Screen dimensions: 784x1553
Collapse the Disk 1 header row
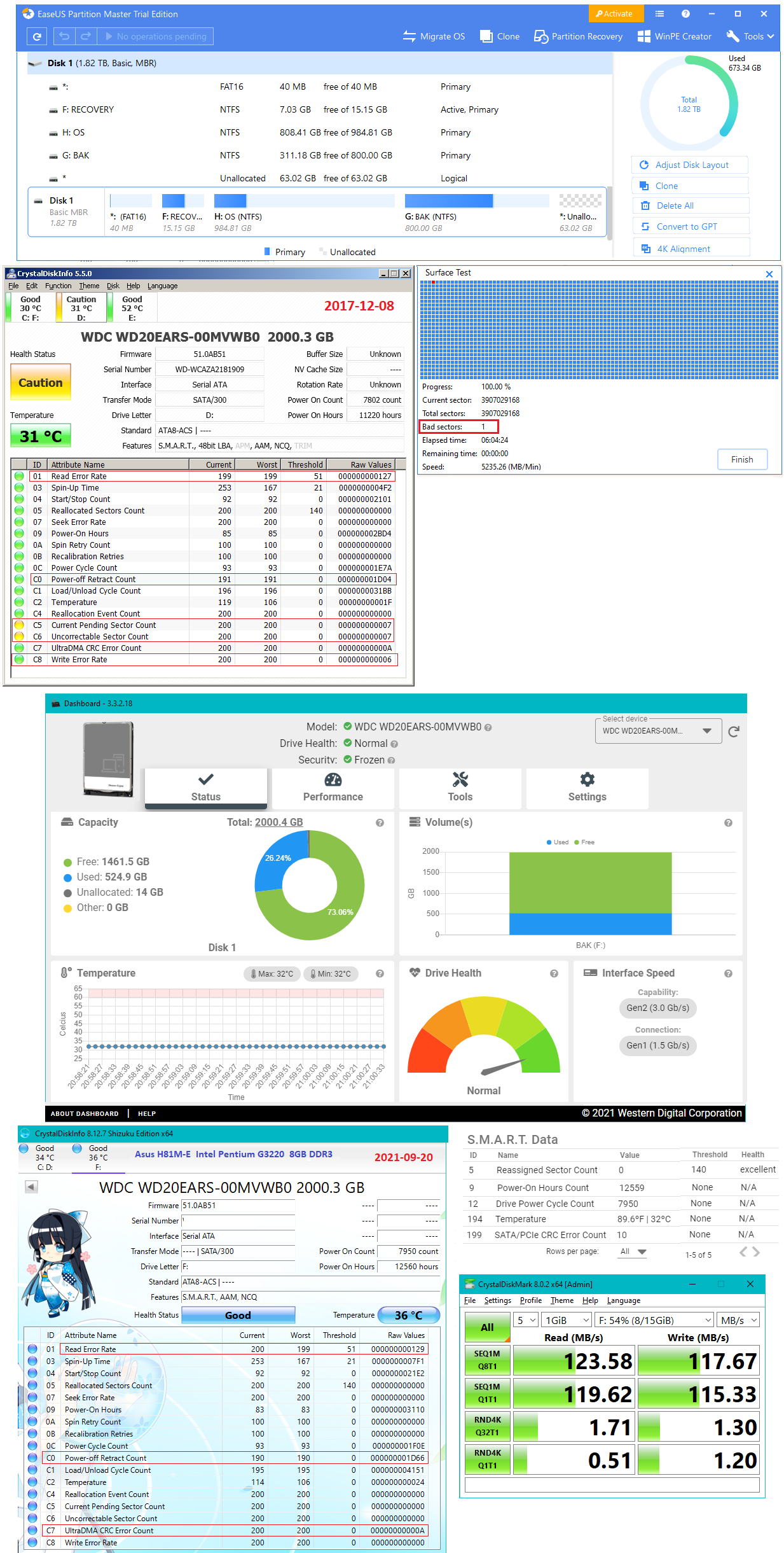click(319, 63)
